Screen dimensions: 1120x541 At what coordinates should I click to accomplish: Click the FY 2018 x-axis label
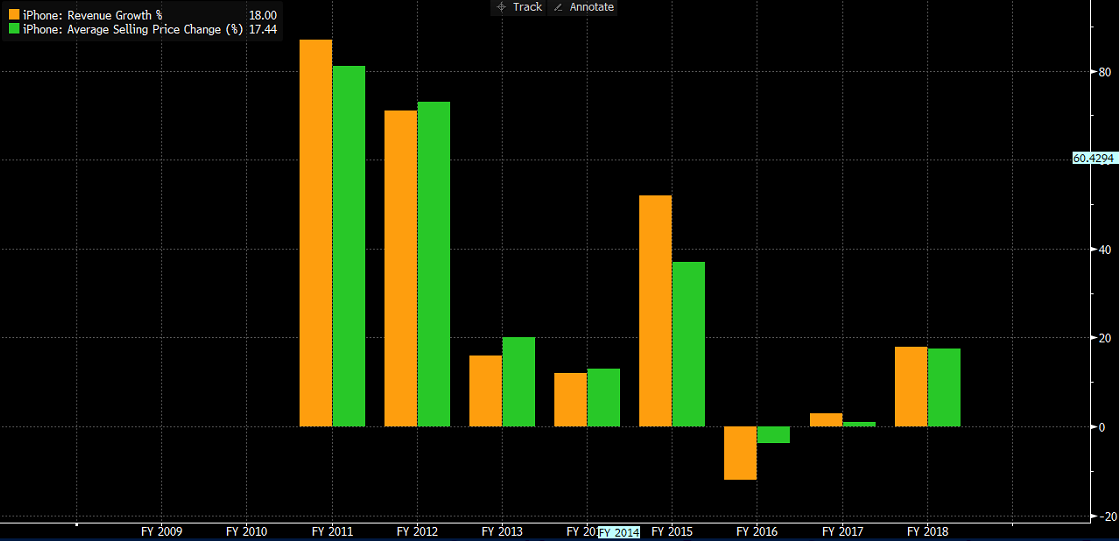click(x=927, y=532)
